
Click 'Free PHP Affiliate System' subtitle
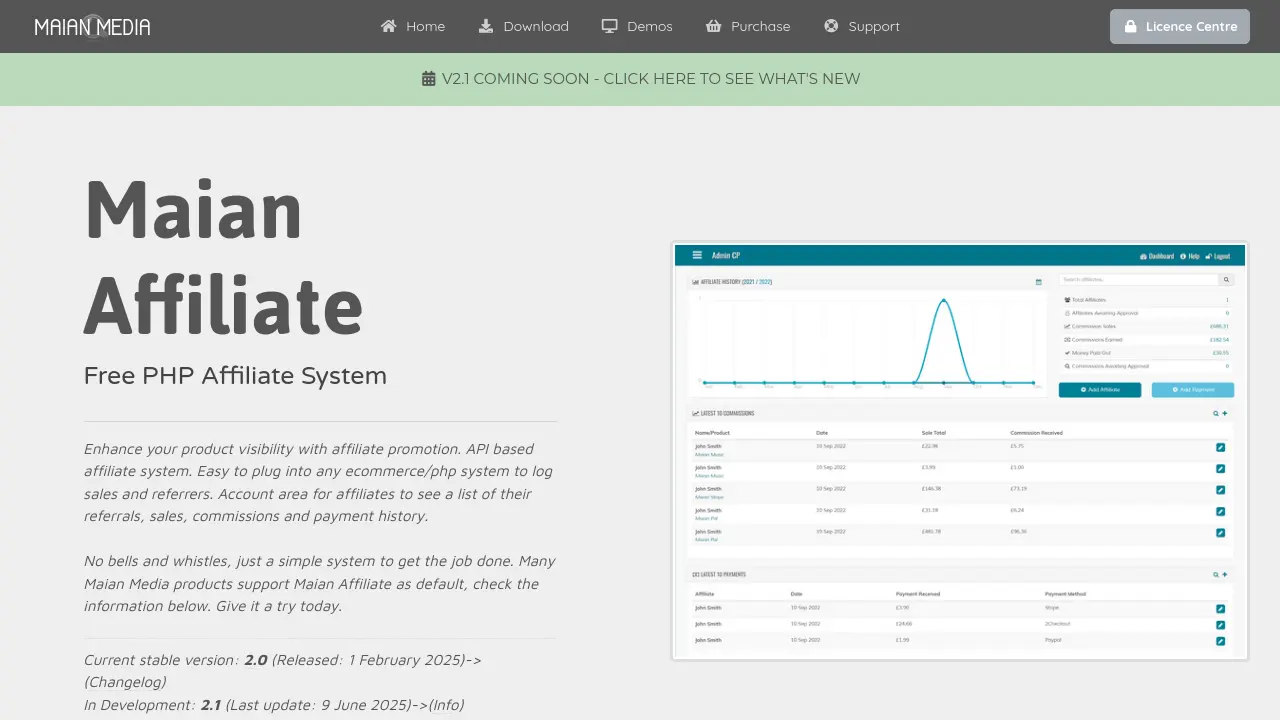pyautogui.click(x=235, y=376)
